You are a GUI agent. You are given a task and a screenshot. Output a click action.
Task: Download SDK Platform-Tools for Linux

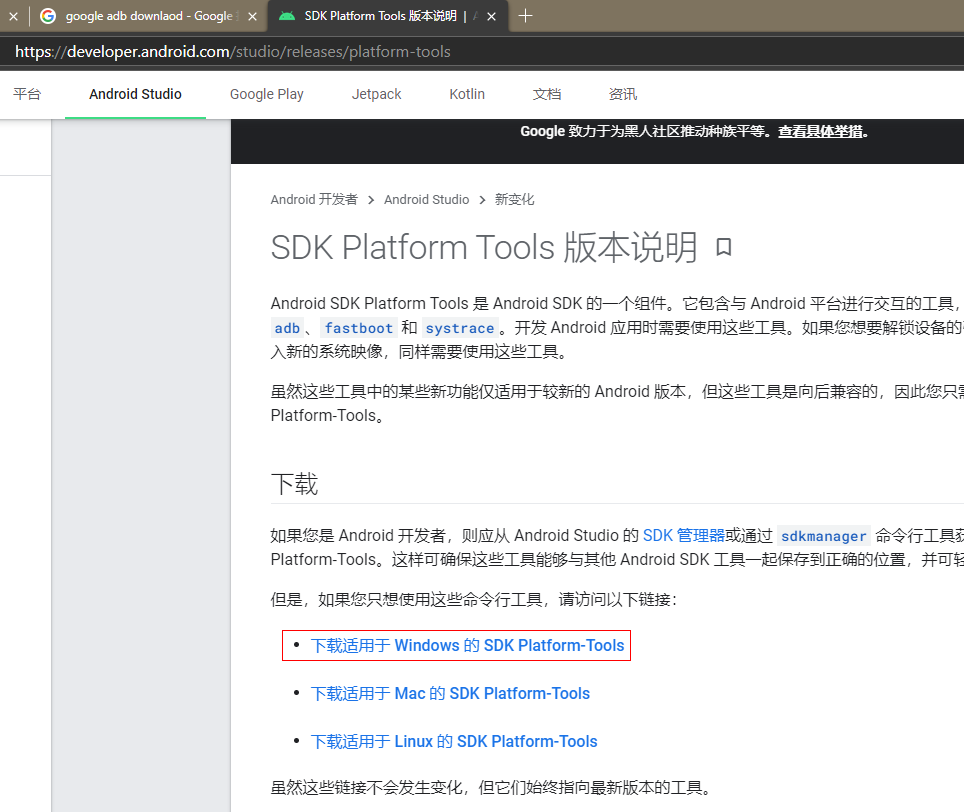[454, 742]
